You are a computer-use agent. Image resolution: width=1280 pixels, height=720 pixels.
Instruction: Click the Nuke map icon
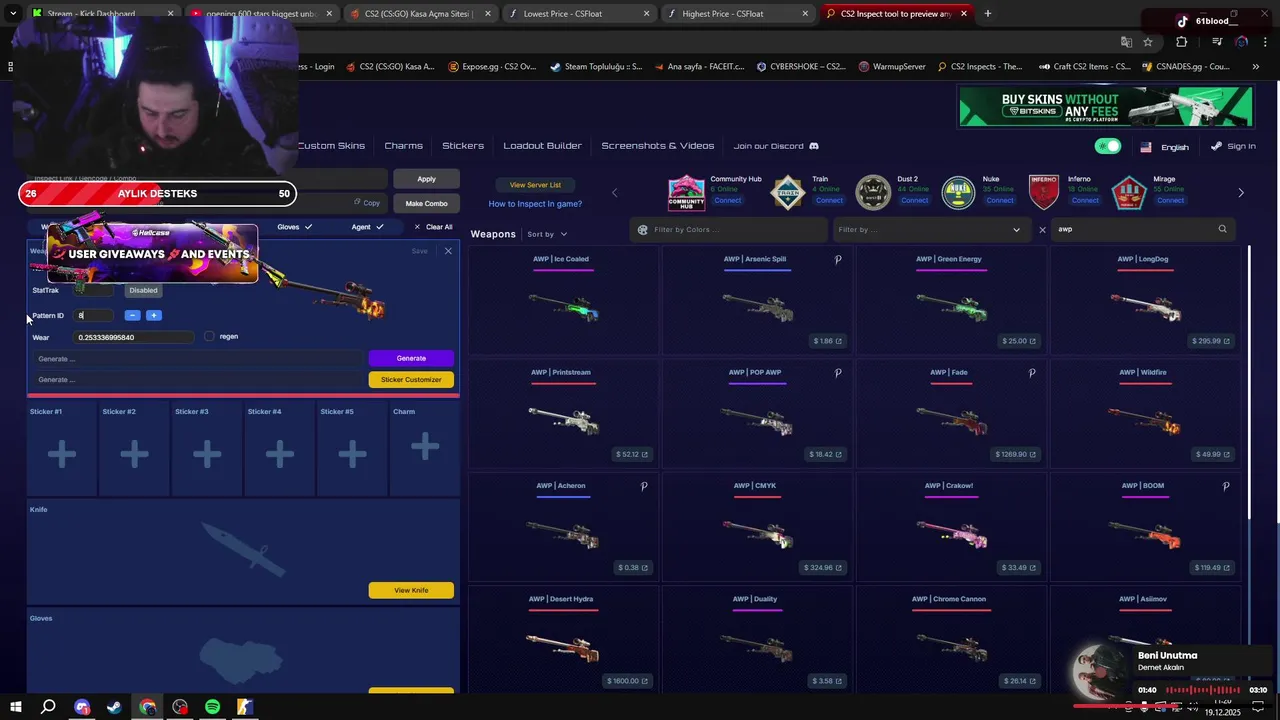click(958, 193)
